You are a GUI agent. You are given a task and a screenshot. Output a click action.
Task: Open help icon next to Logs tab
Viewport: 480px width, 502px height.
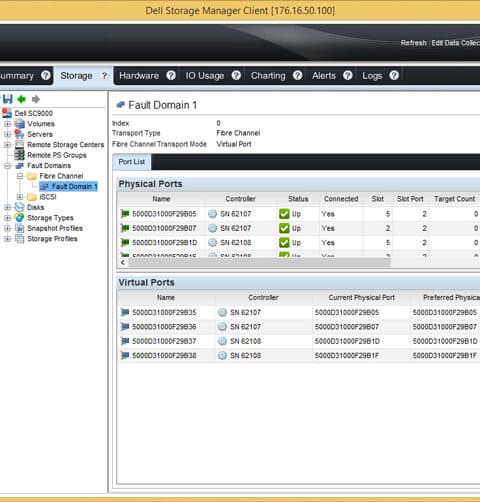click(x=394, y=76)
